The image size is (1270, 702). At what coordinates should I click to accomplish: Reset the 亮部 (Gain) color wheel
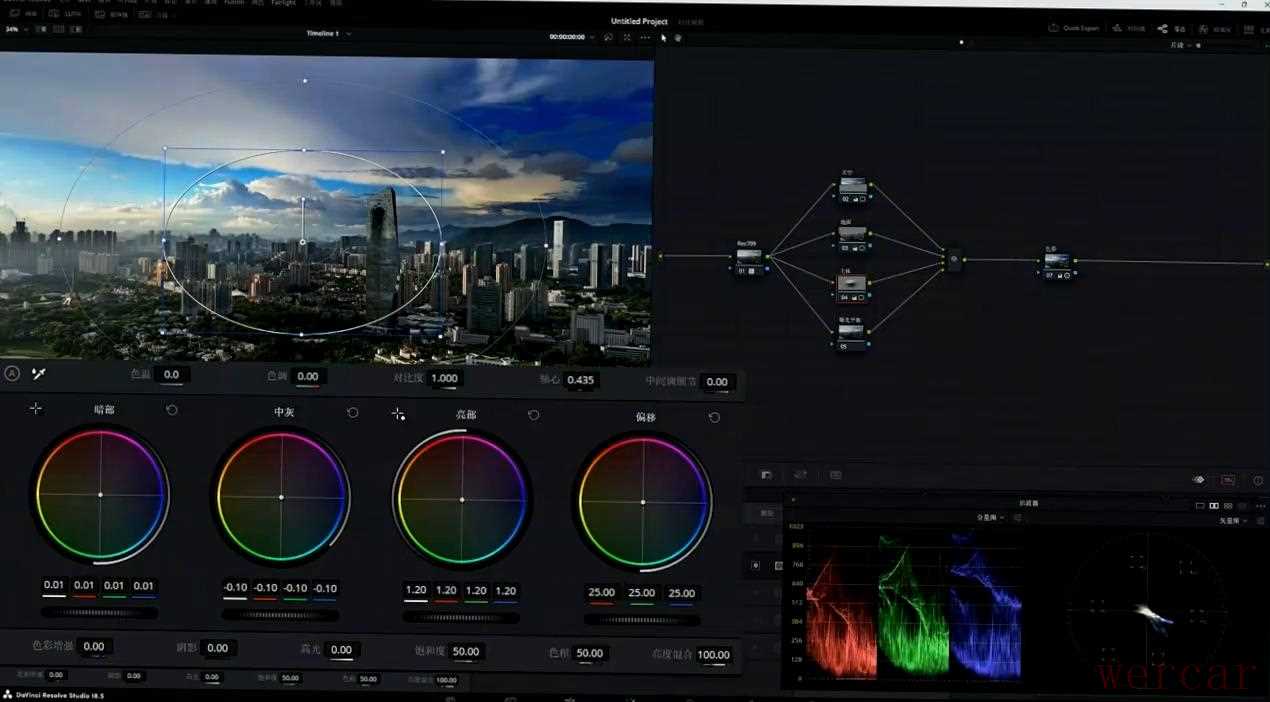pos(534,414)
